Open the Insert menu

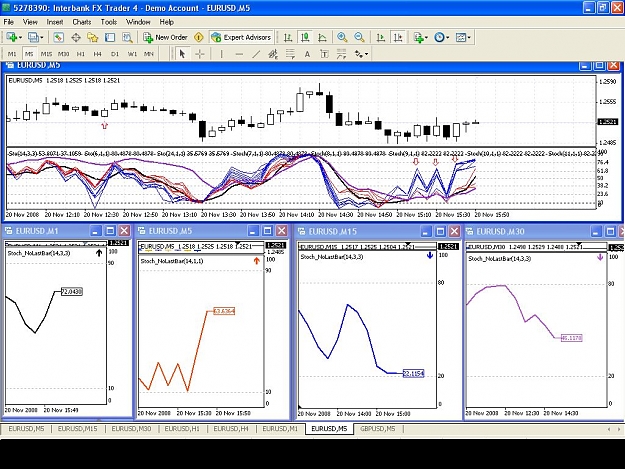point(55,22)
